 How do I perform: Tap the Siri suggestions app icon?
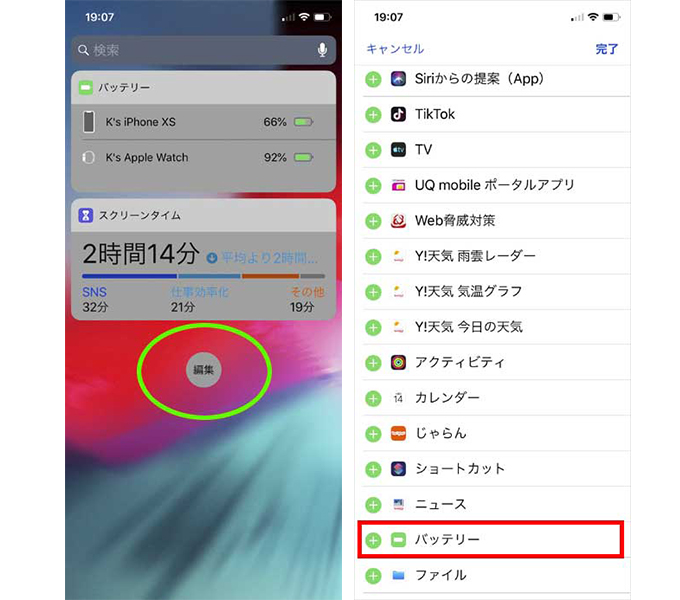click(x=398, y=79)
